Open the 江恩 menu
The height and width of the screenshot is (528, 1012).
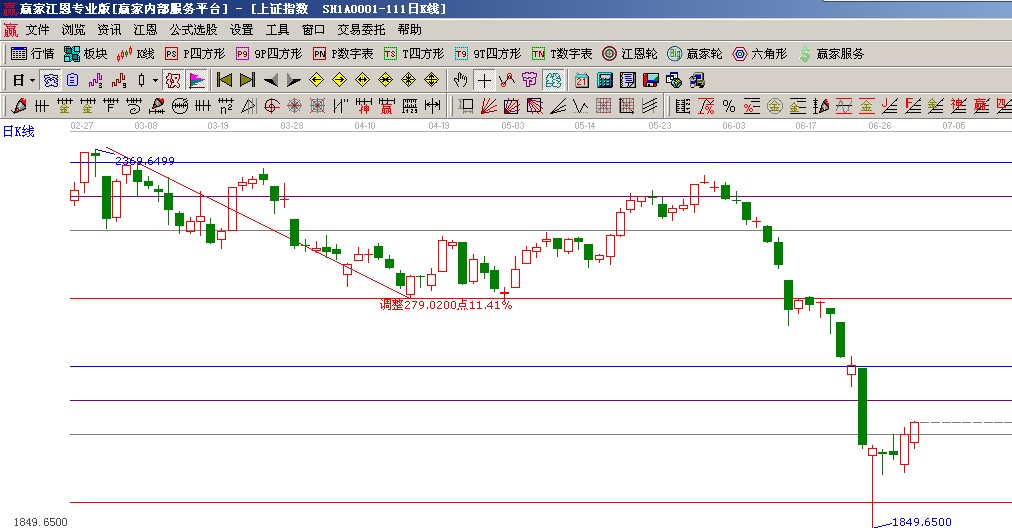coord(146,30)
